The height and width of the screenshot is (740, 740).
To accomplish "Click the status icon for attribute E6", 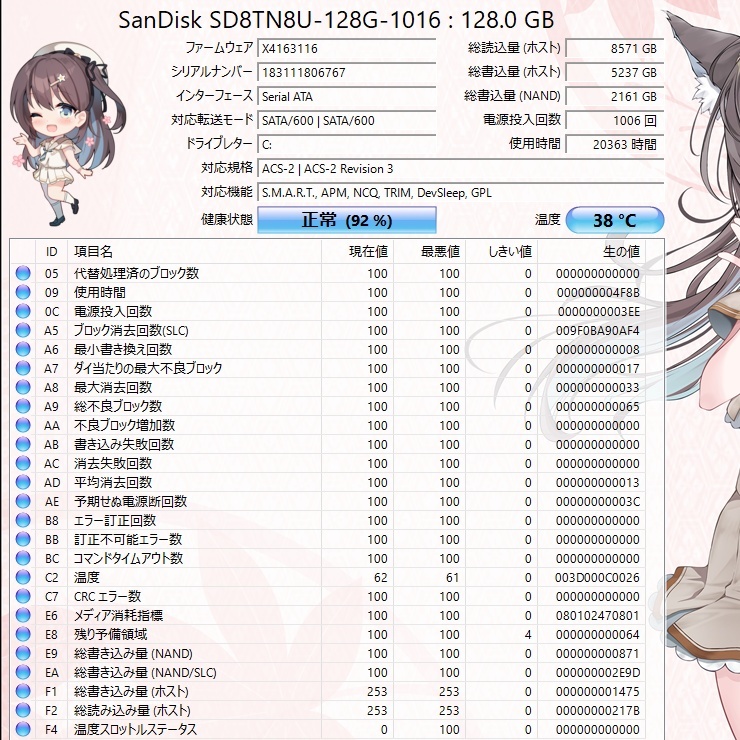I will [23, 615].
